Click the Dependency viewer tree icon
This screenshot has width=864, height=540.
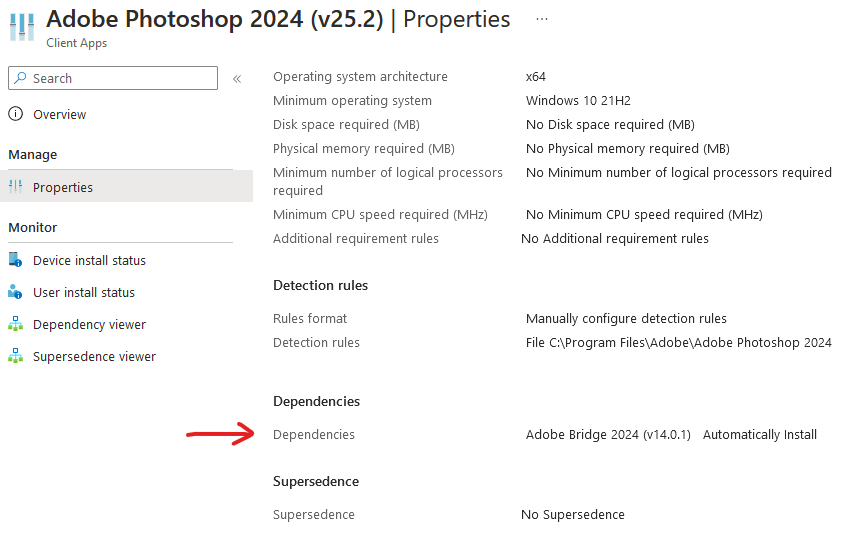pyautogui.click(x=16, y=324)
